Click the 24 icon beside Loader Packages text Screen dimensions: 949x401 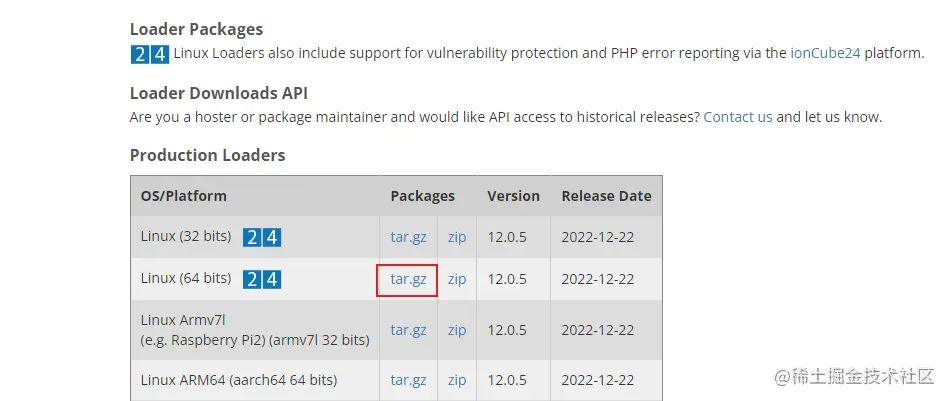coord(149,55)
